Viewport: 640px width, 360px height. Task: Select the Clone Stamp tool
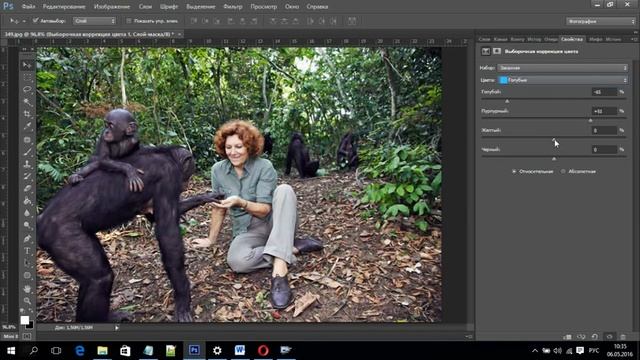pos(27,164)
